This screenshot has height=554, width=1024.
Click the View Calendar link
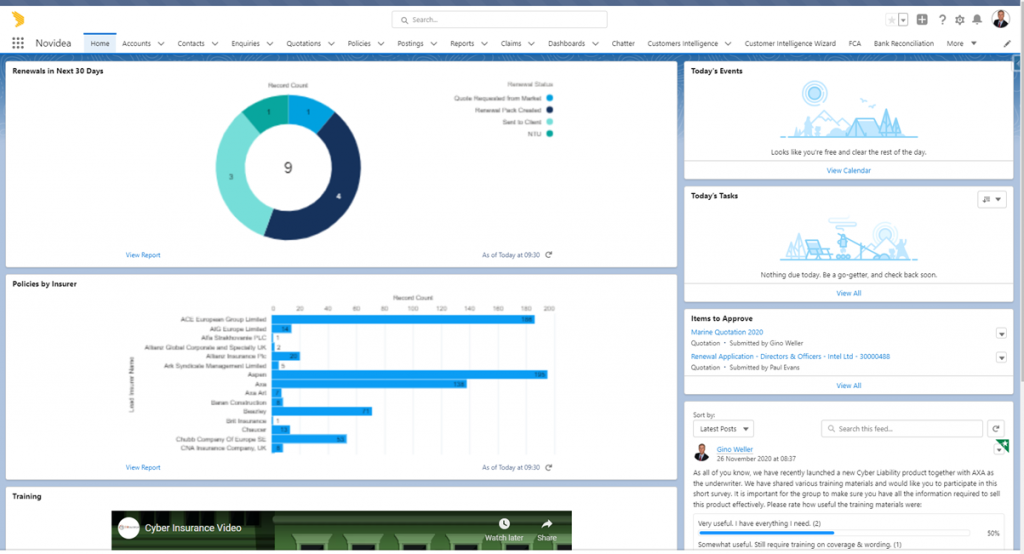coord(848,171)
